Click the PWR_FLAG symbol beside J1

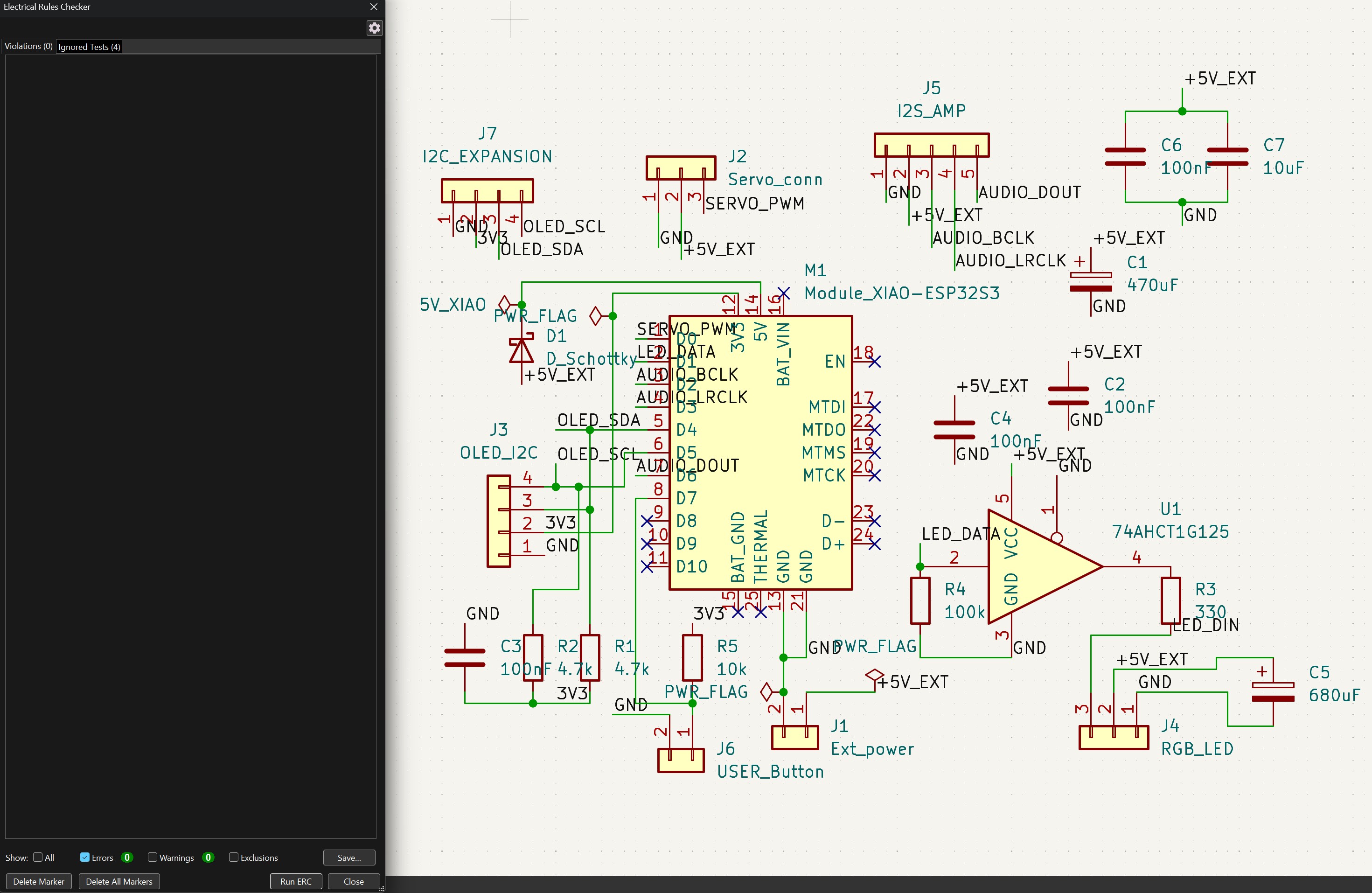[767, 692]
